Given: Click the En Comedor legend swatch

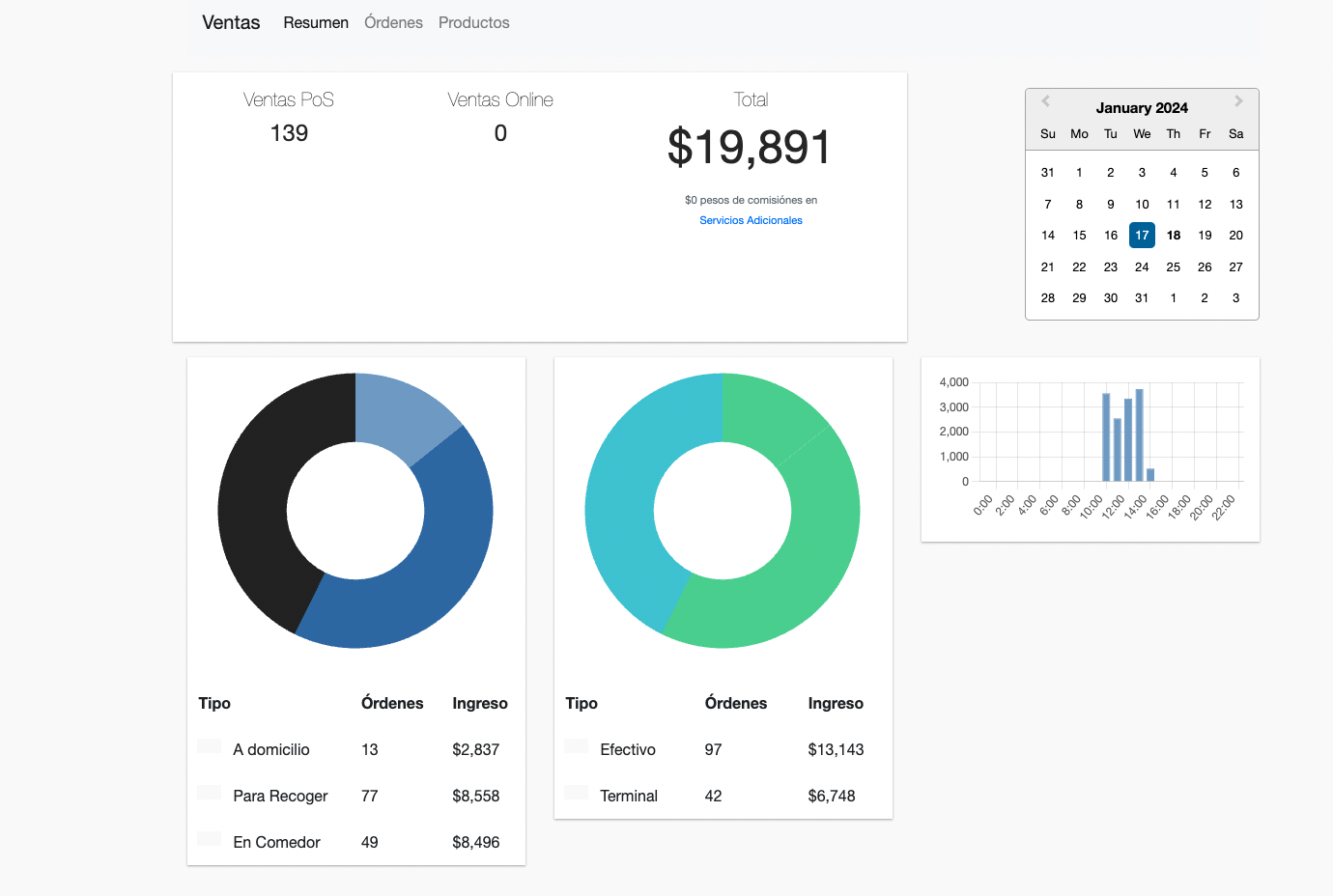Looking at the screenshot, I should [x=210, y=838].
